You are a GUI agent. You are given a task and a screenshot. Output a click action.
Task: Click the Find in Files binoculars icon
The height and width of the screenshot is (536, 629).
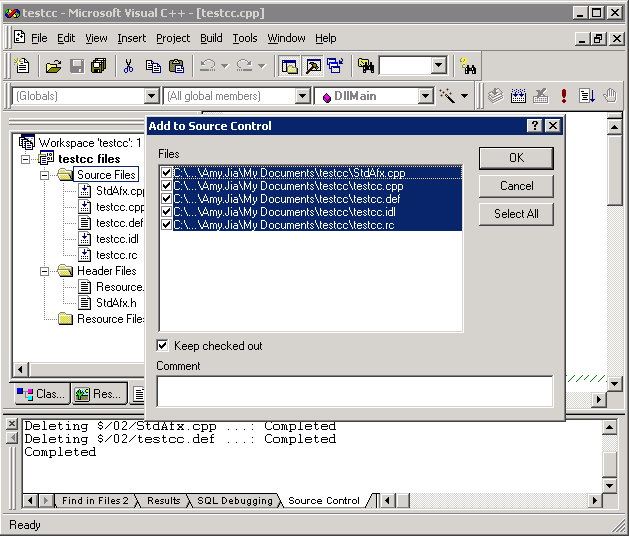(366, 66)
